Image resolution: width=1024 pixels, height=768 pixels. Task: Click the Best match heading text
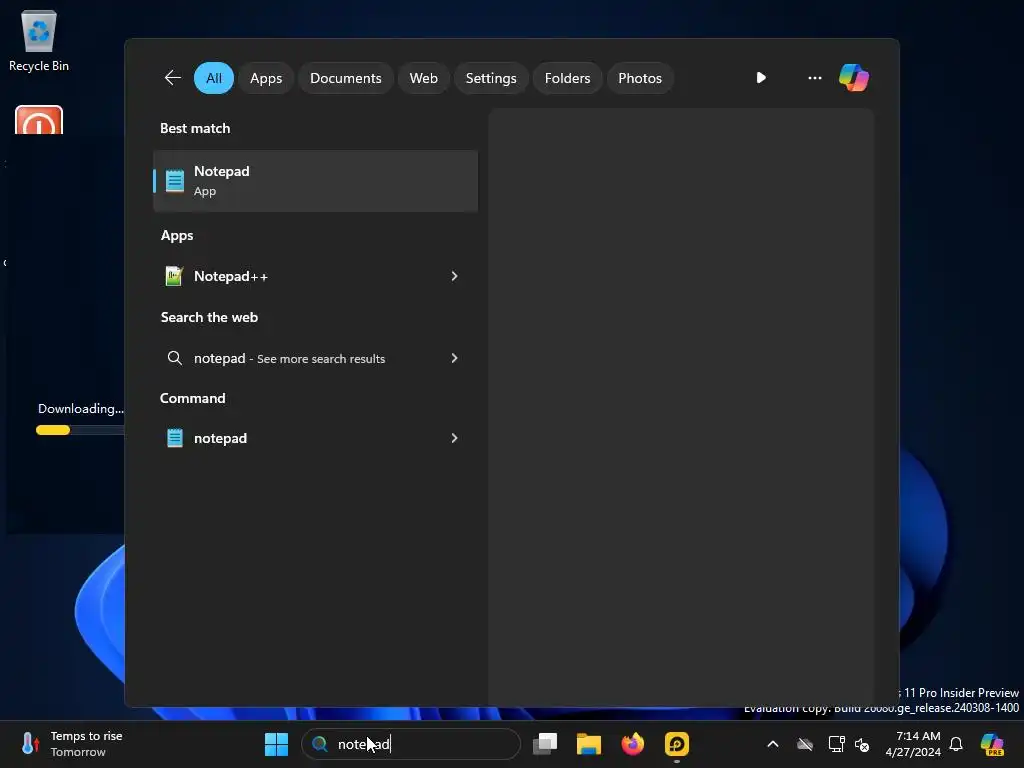[x=195, y=129]
